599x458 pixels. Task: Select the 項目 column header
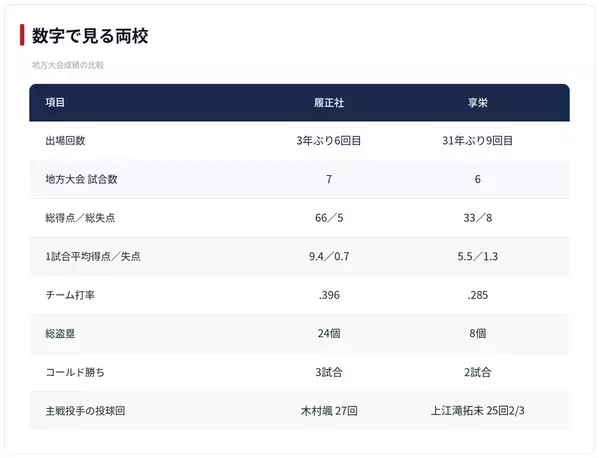(55, 102)
